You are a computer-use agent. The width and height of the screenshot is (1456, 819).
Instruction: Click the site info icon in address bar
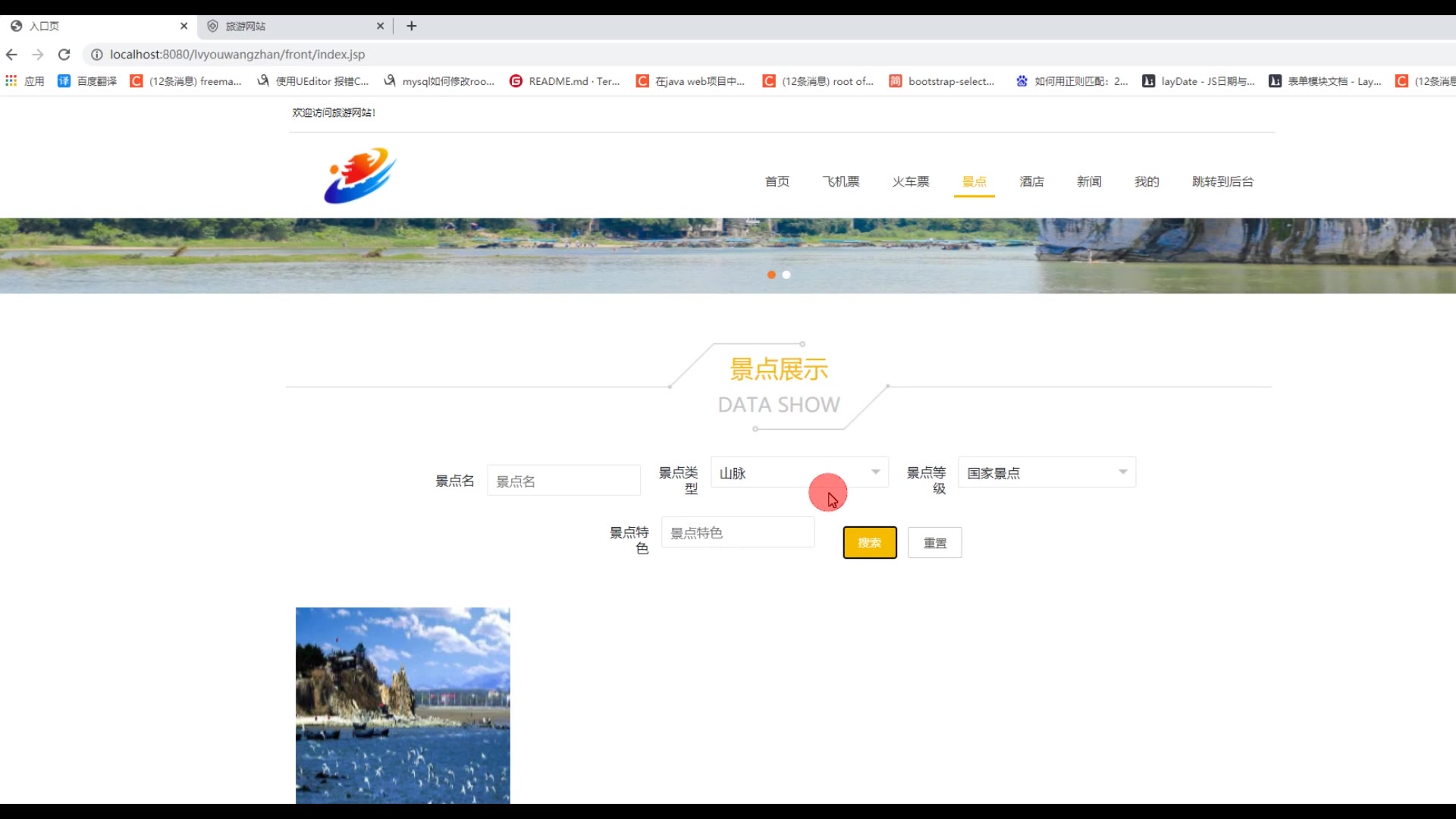[97, 55]
